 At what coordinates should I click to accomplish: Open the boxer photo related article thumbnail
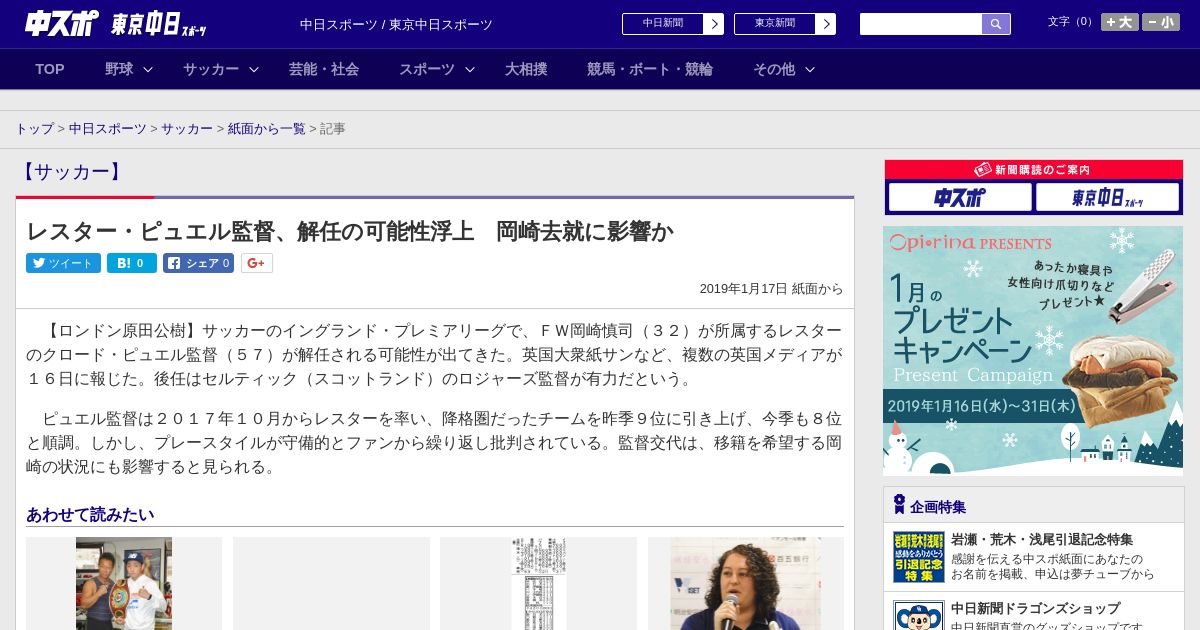click(x=124, y=584)
